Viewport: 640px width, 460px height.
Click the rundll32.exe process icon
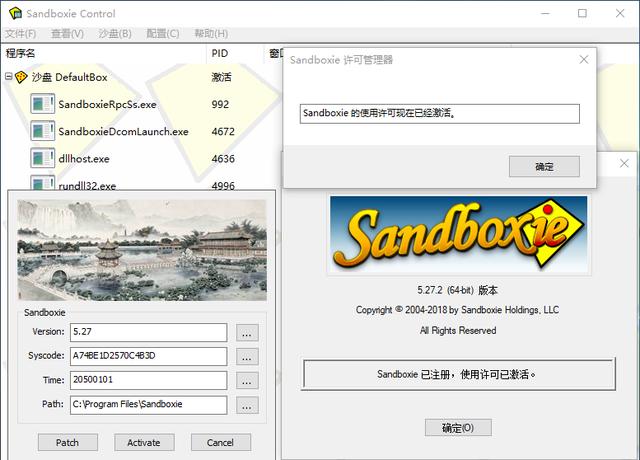tap(42, 184)
